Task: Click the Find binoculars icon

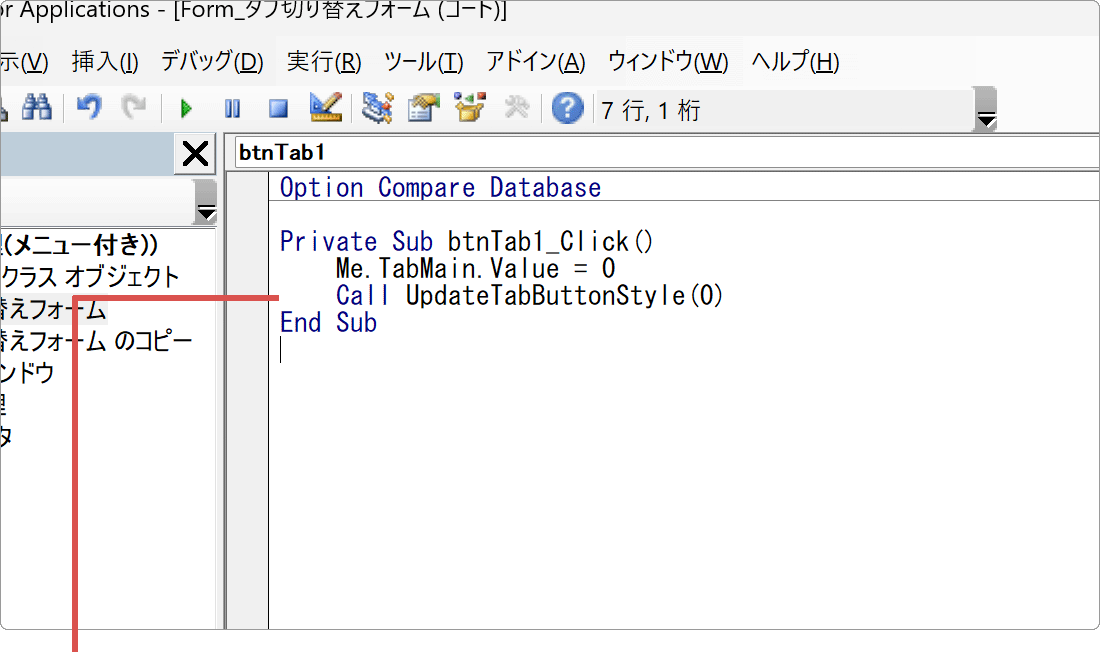Action: pos(38,105)
